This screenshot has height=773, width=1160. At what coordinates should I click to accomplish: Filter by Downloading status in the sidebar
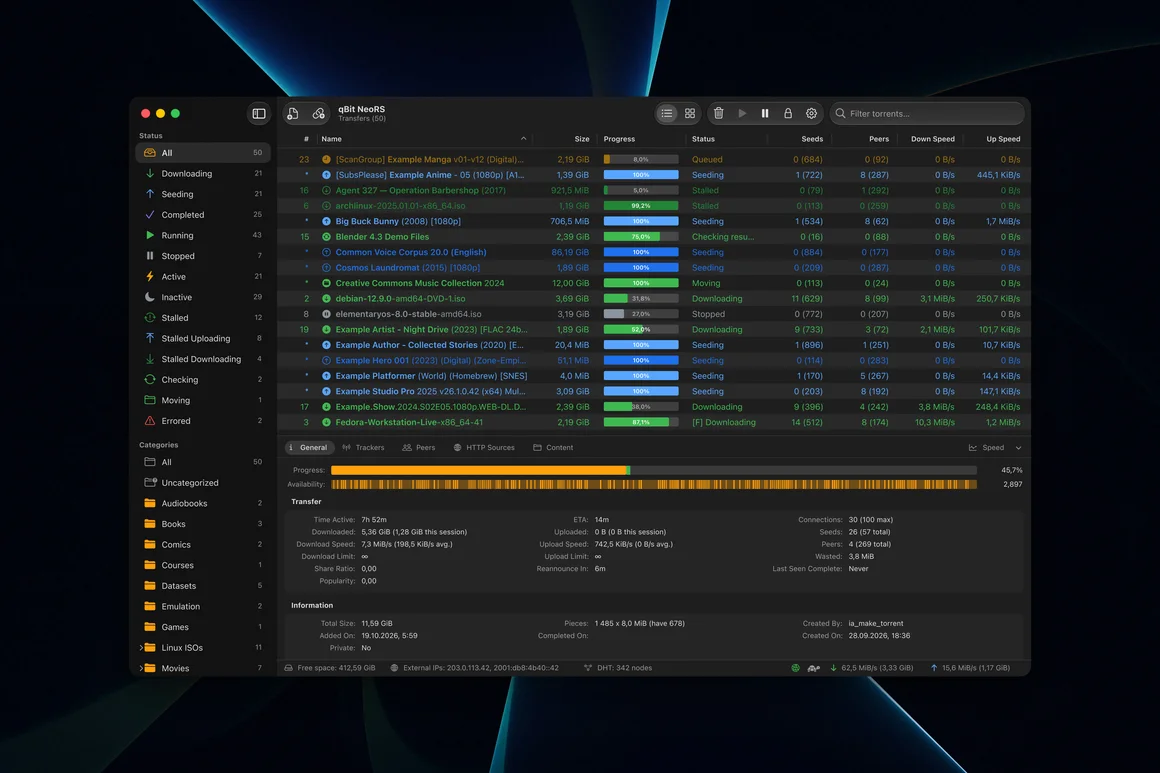[203, 173]
